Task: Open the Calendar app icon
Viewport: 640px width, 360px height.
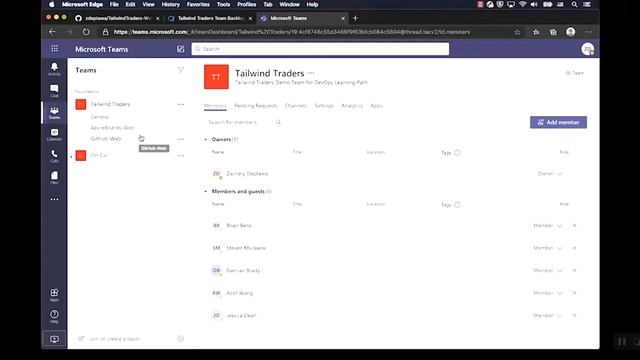Action: tap(54, 134)
